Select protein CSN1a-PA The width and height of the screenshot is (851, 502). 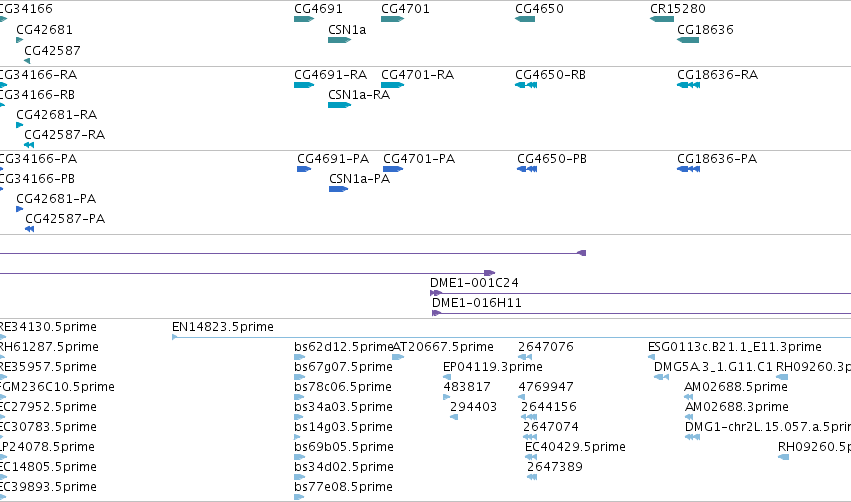pyautogui.click(x=359, y=179)
